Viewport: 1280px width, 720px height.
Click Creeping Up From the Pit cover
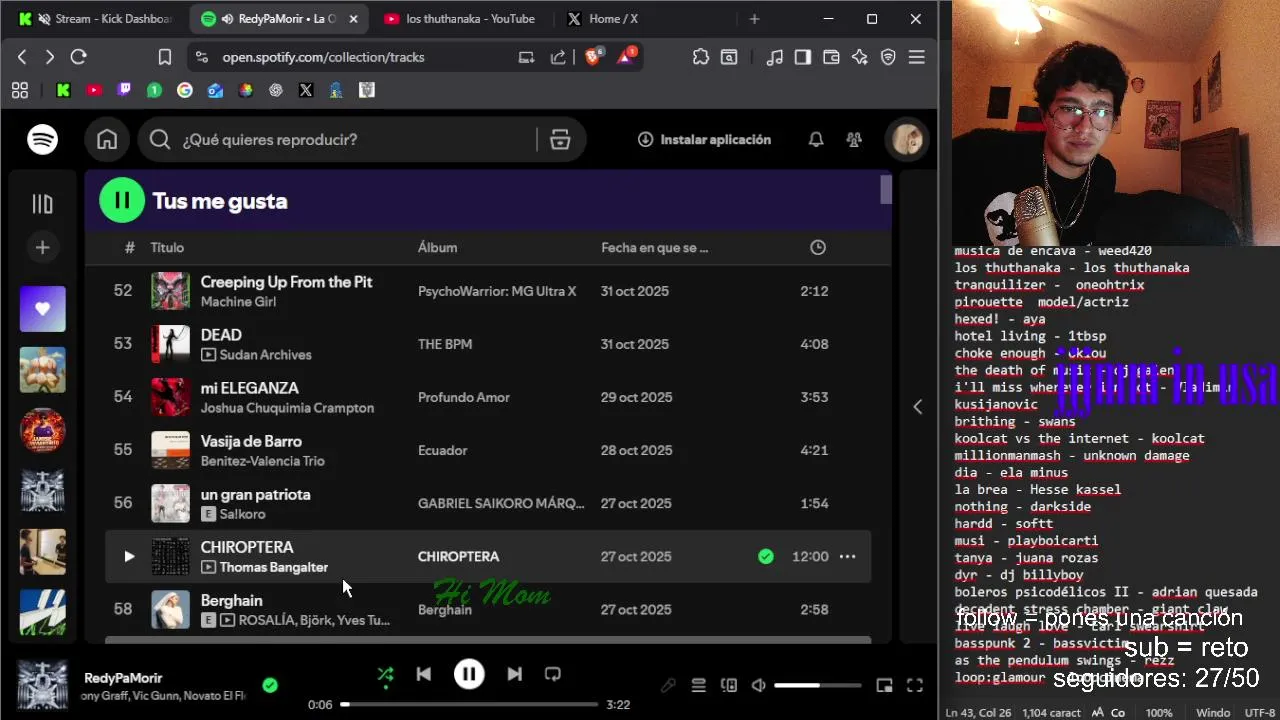point(170,291)
